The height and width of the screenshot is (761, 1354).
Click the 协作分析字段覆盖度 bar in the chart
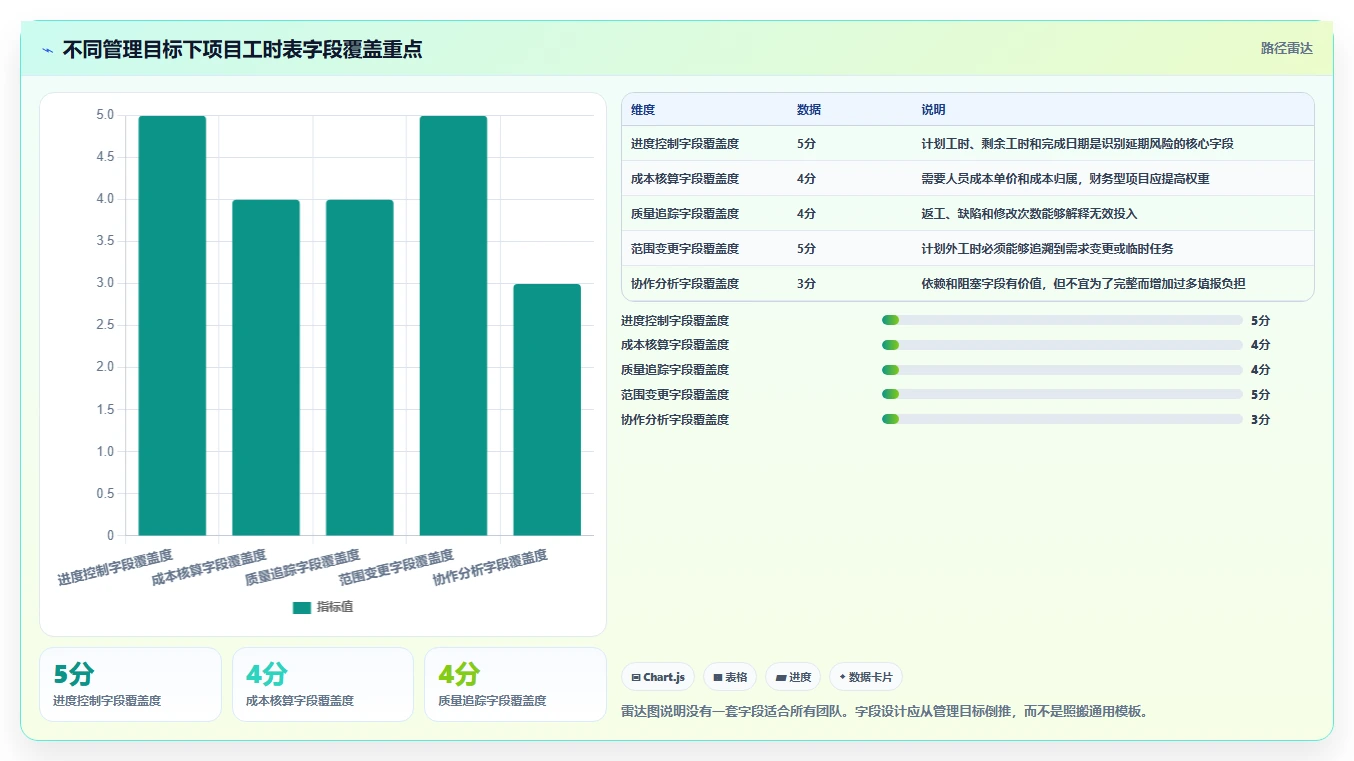tap(547, 409)
